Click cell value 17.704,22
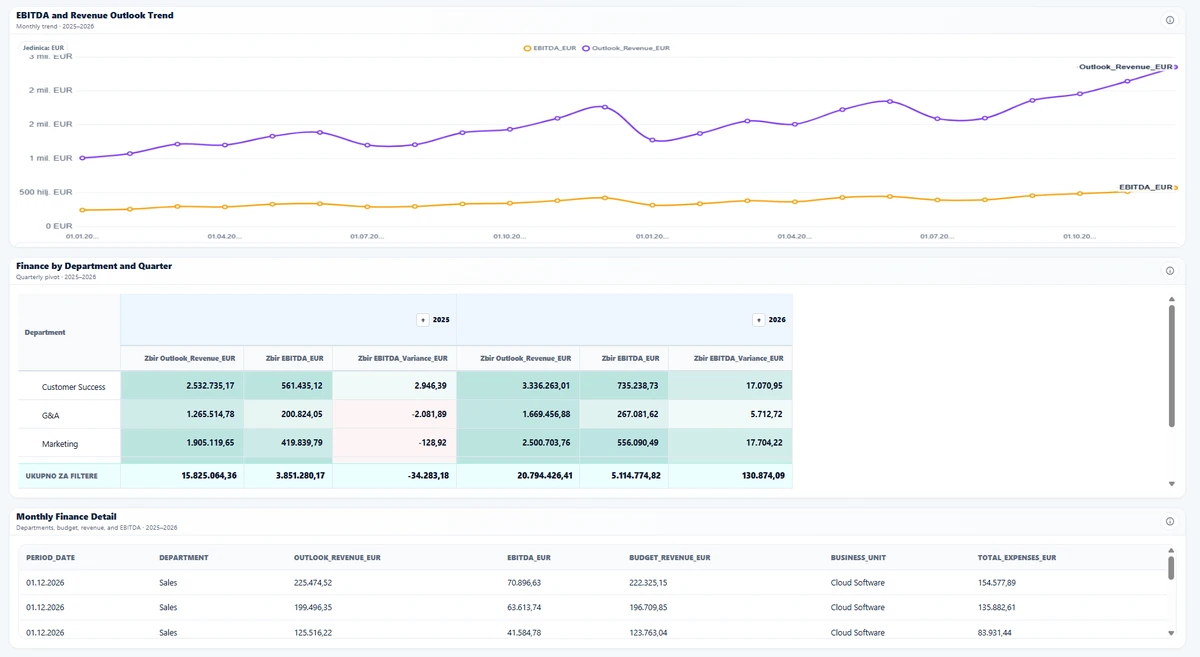 pos(730,443)
